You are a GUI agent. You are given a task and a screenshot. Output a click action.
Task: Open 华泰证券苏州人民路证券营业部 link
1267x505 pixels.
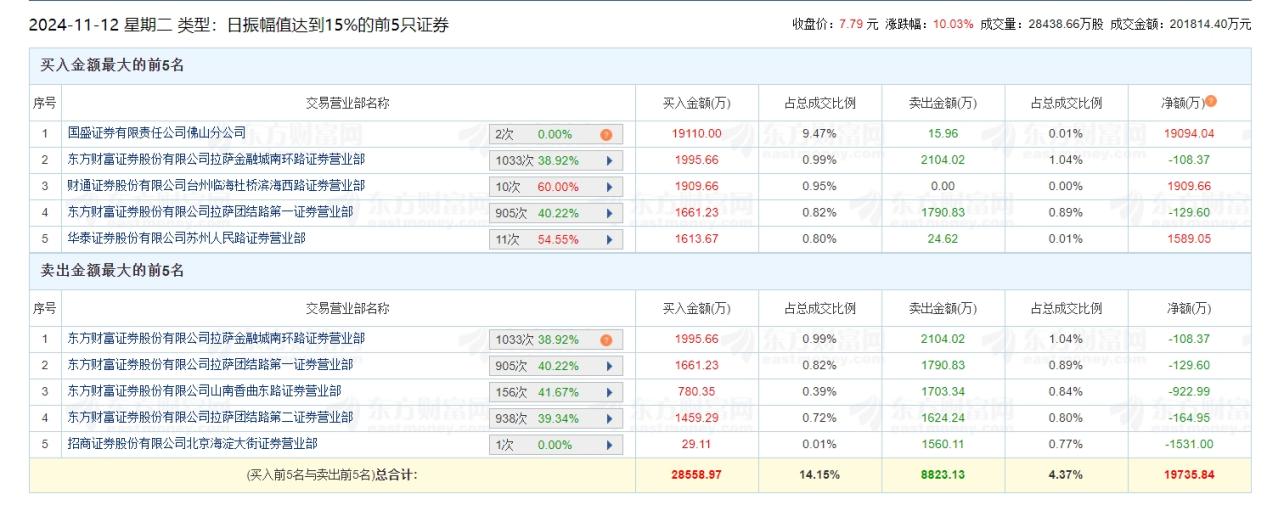(186, 239)
